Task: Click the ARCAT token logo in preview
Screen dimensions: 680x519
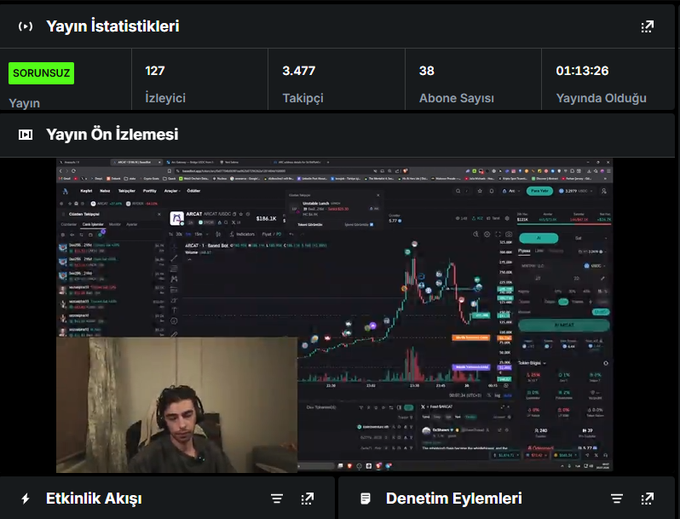Action: [177, 218]
